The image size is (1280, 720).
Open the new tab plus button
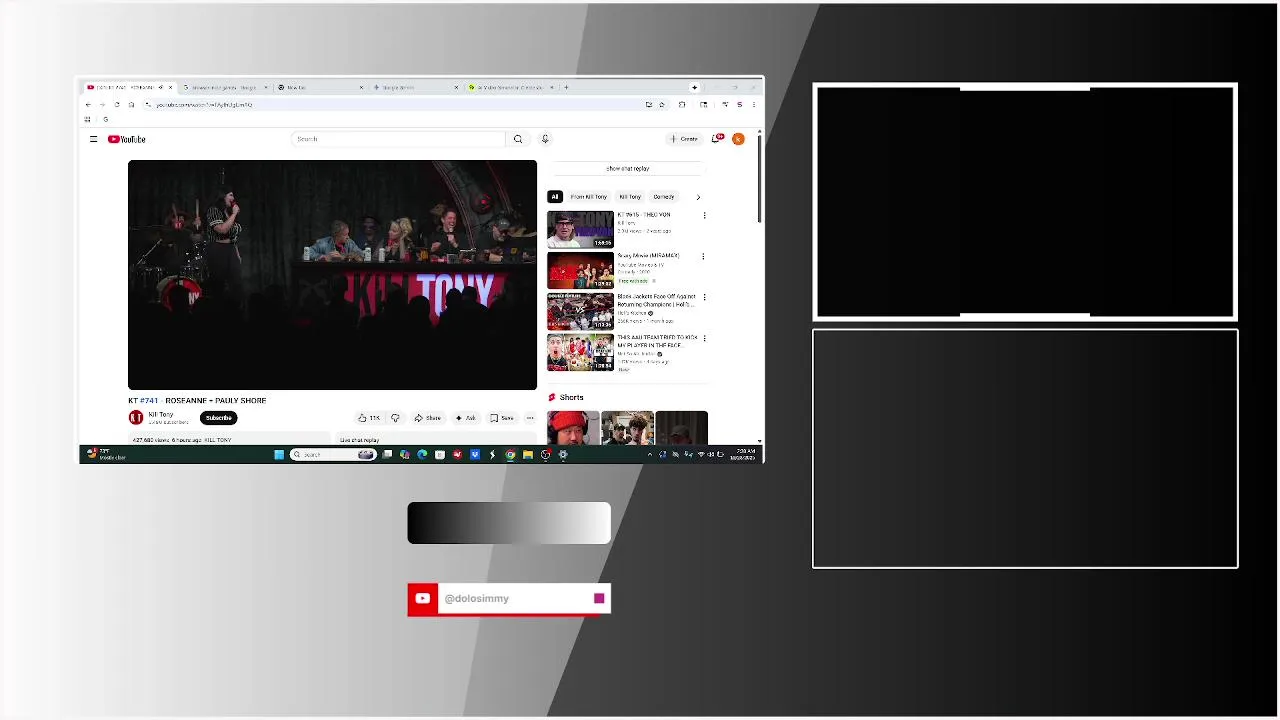pos(566,88)
